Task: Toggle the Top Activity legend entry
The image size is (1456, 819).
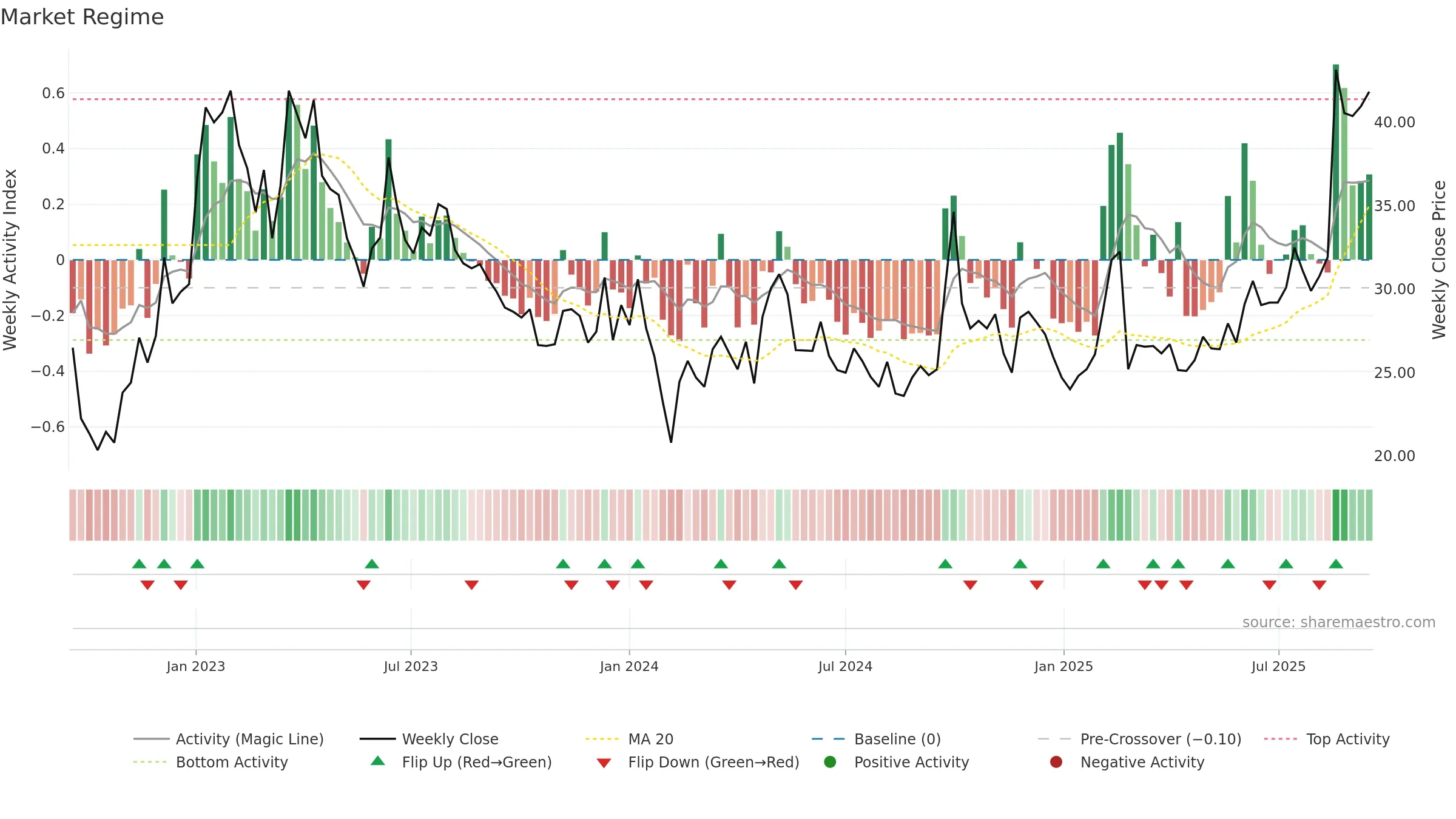Action: click(1327, 739)
